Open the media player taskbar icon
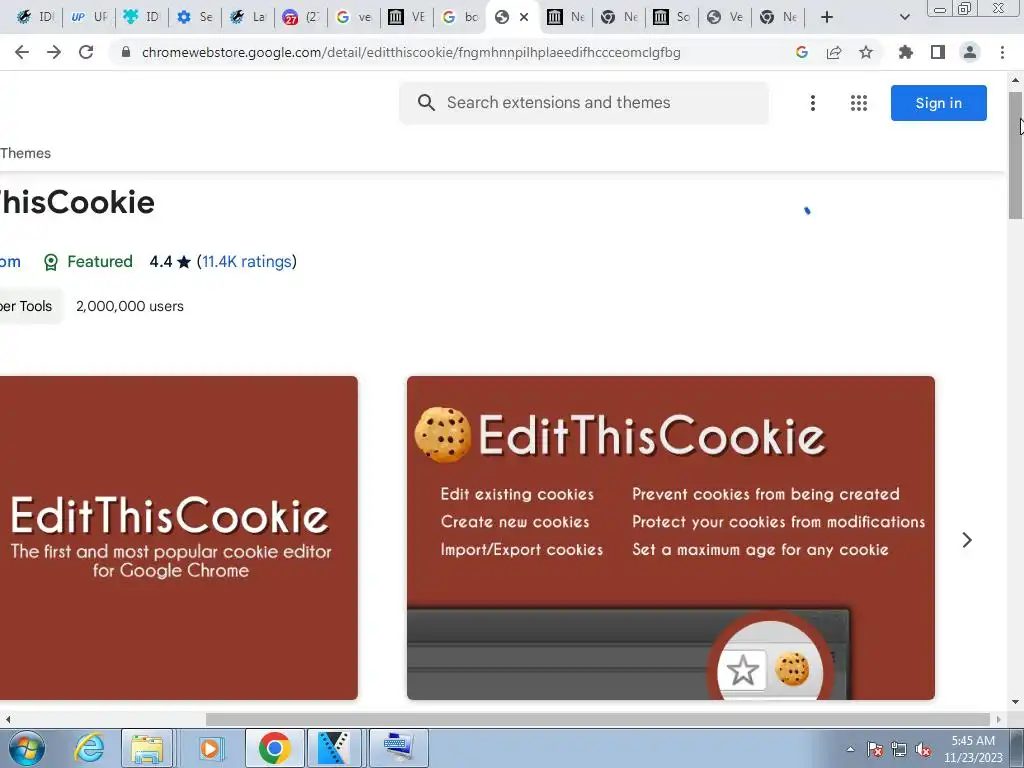1024x768 pixels. (210, 748)
